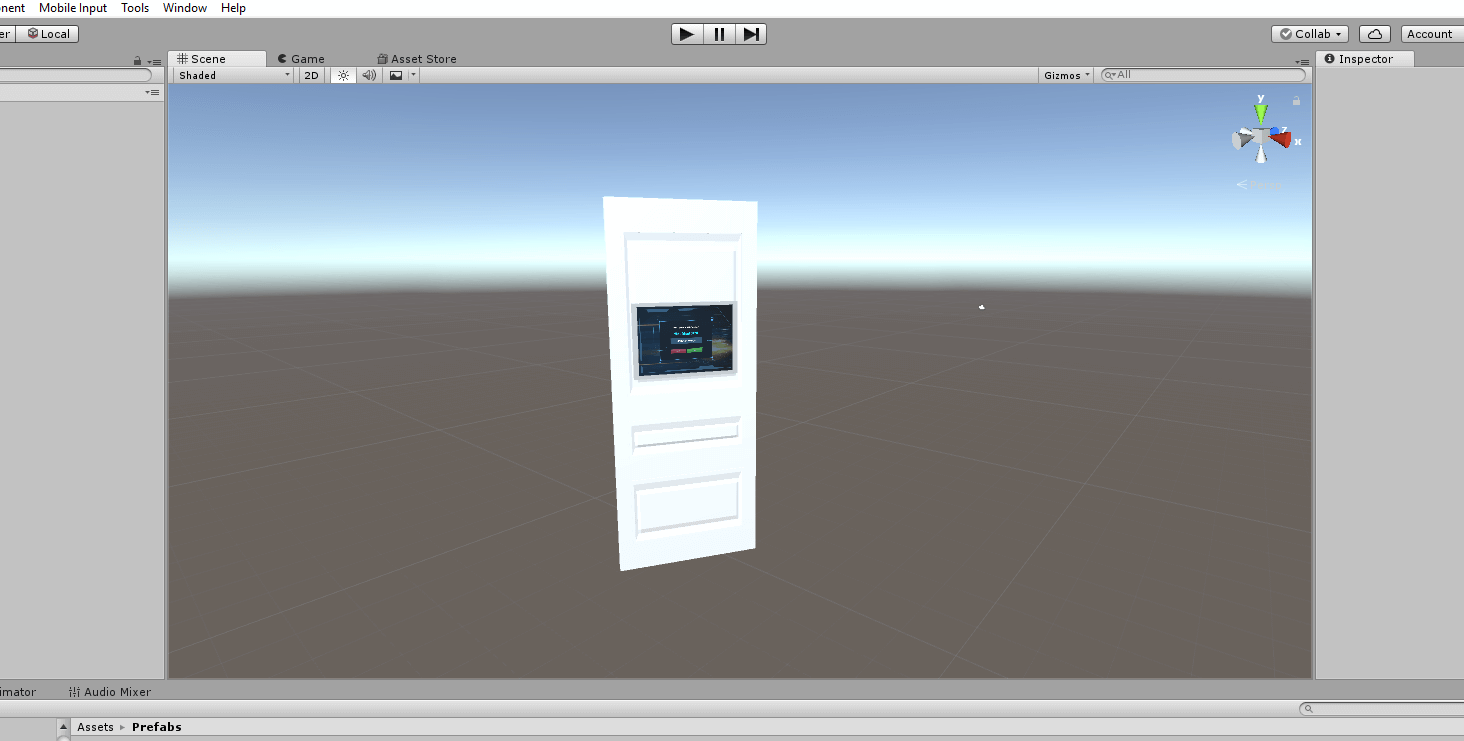Open the Gizmos dropdown
Screen dimensions: 1464x741
tap(1064, 74)
